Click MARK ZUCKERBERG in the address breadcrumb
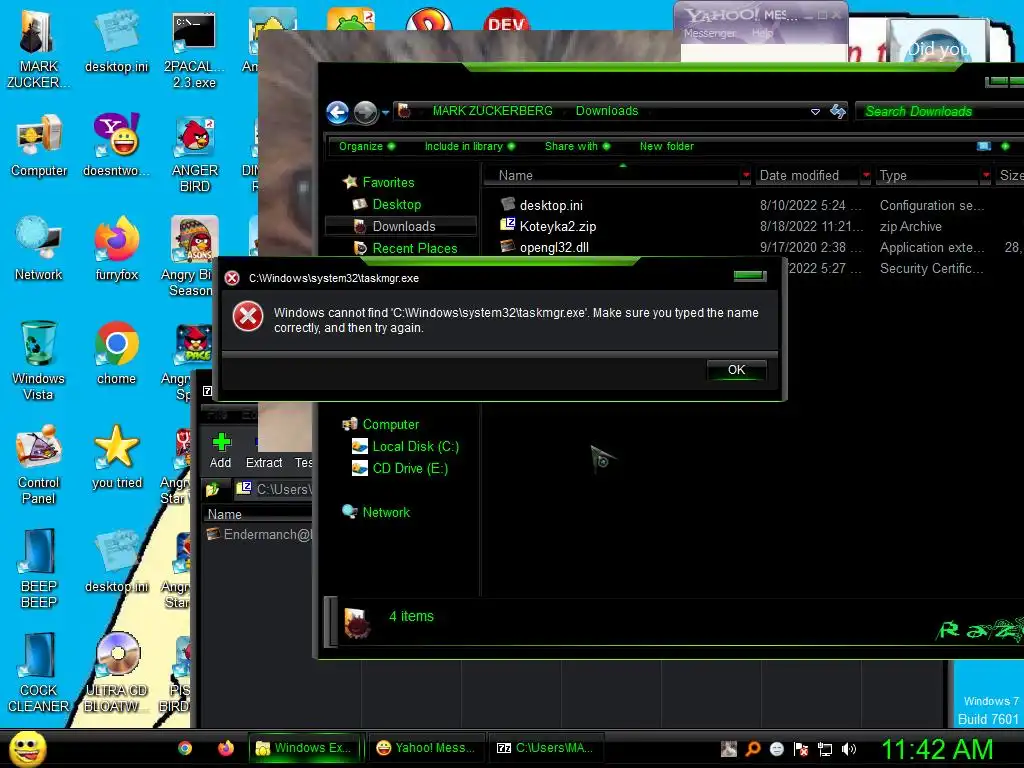 coord(492,111)
